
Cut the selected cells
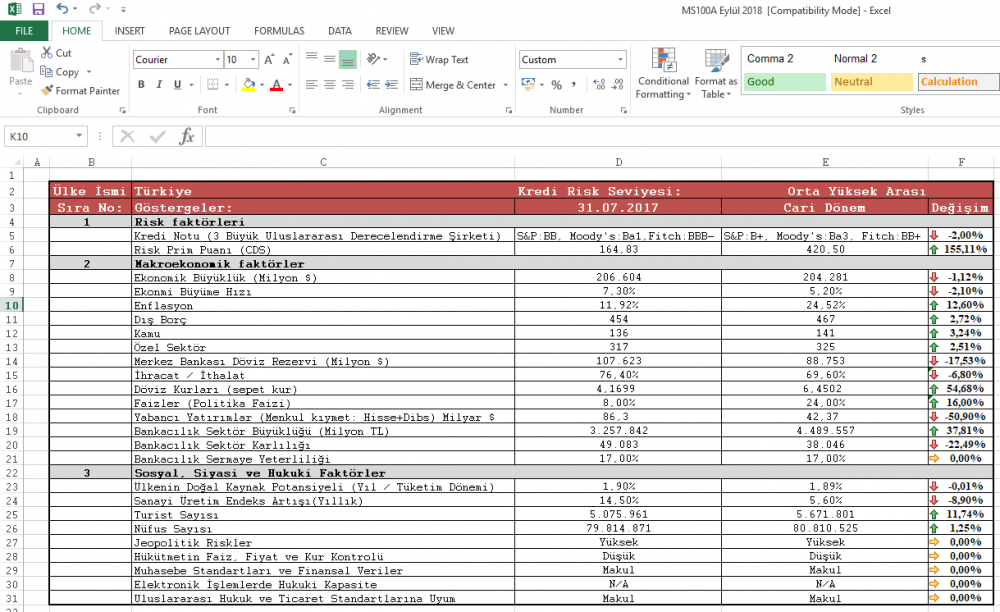[x=56, y=53]
